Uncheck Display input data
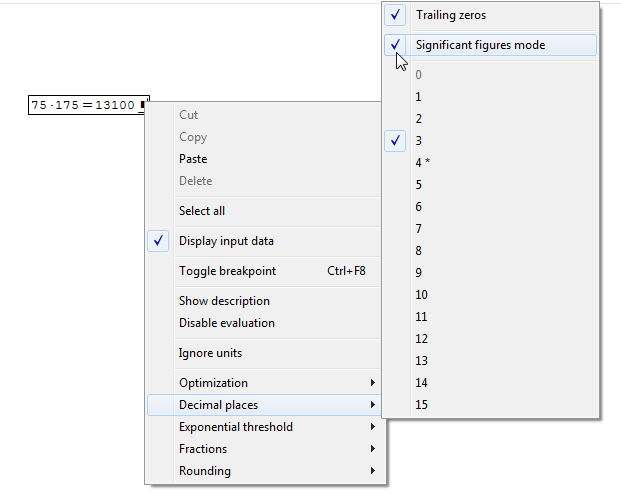The image size is (621, 493). 226,241
